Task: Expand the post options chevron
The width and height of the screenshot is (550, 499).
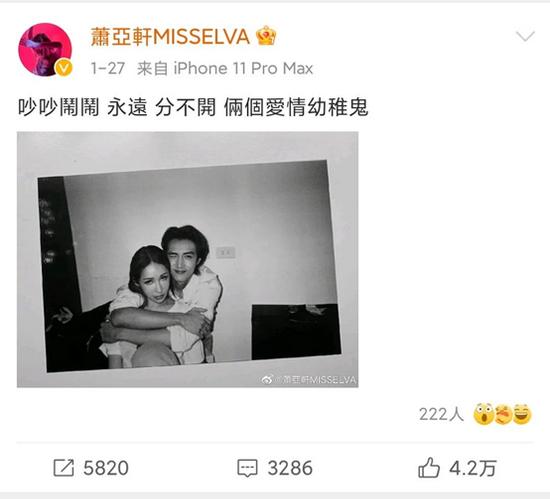Action: pos(525,36)
